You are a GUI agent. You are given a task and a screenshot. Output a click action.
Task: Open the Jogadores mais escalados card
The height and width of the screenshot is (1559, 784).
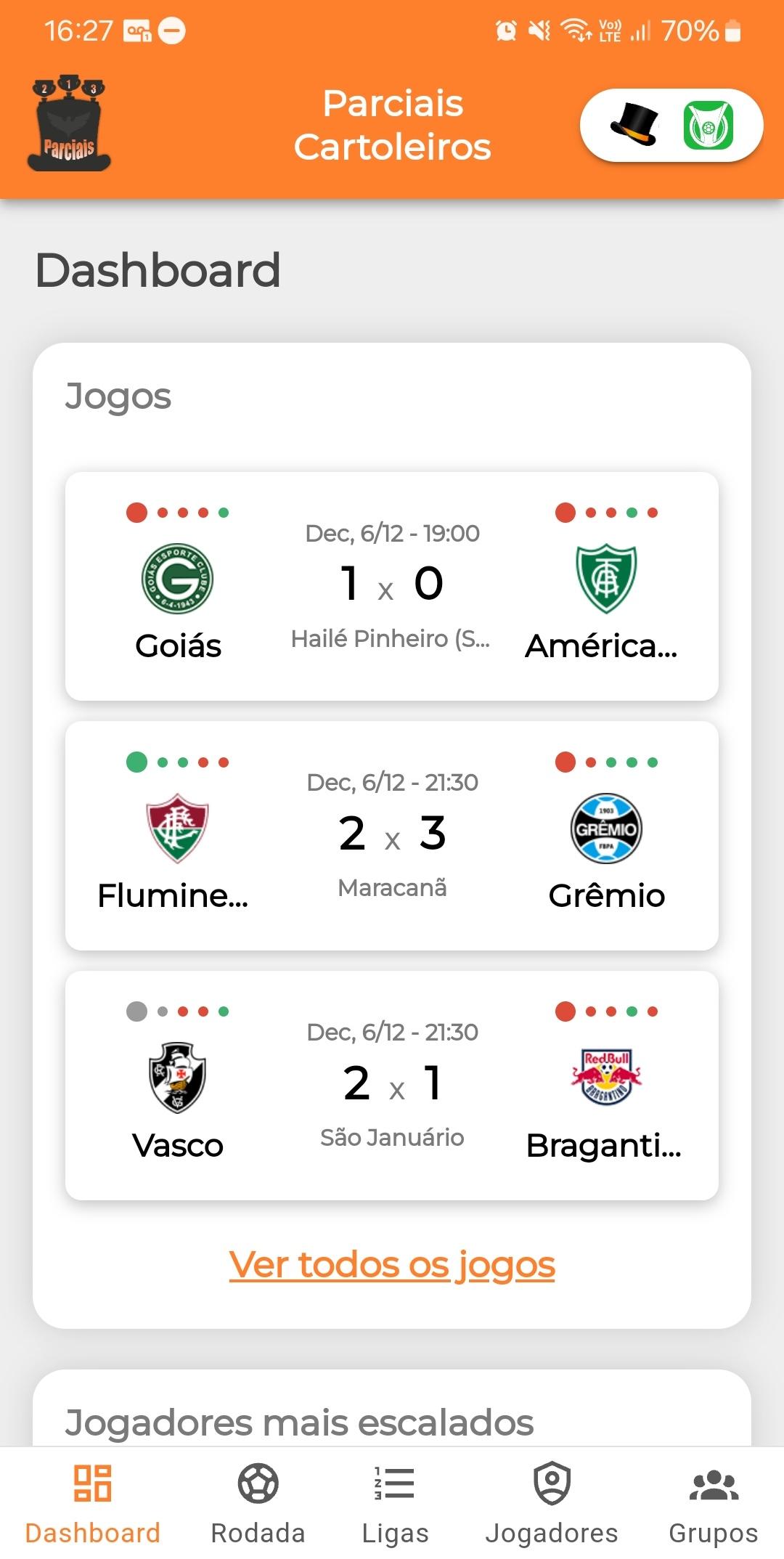392,1408
